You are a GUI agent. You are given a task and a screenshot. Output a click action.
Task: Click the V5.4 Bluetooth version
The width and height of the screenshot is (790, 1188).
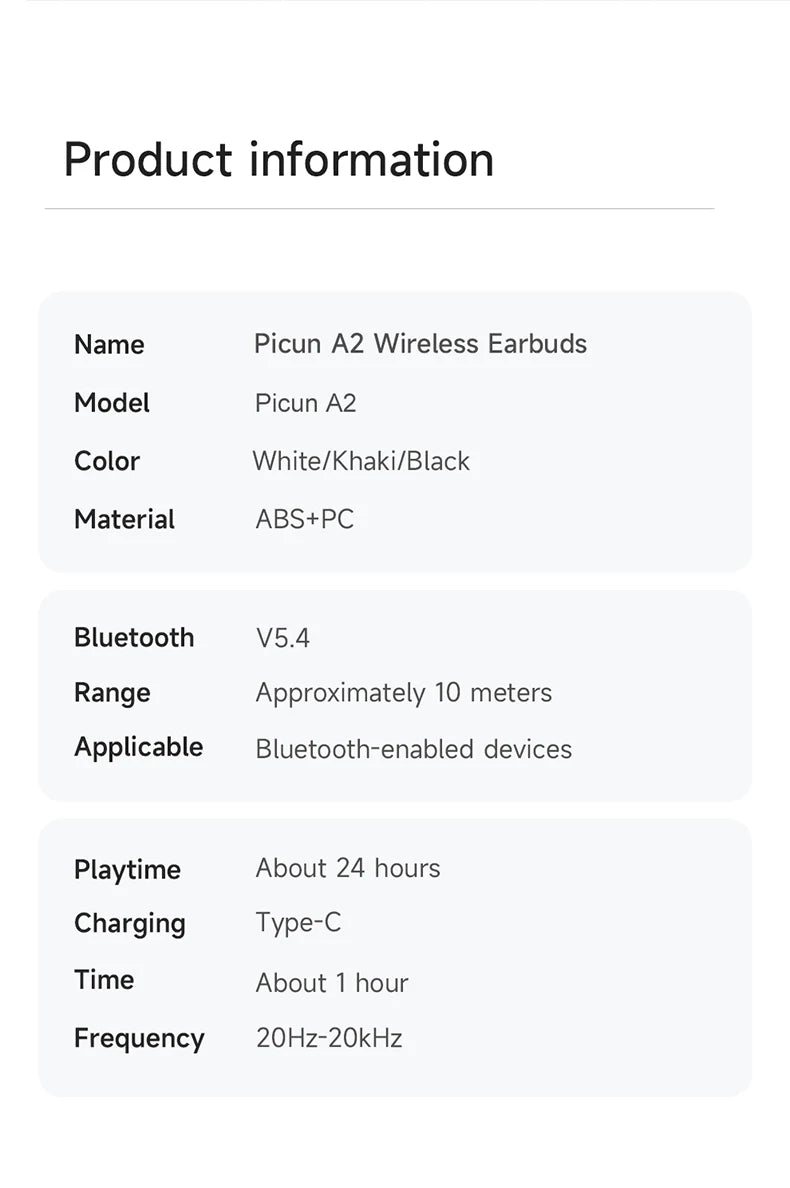(x=283, y=639)
